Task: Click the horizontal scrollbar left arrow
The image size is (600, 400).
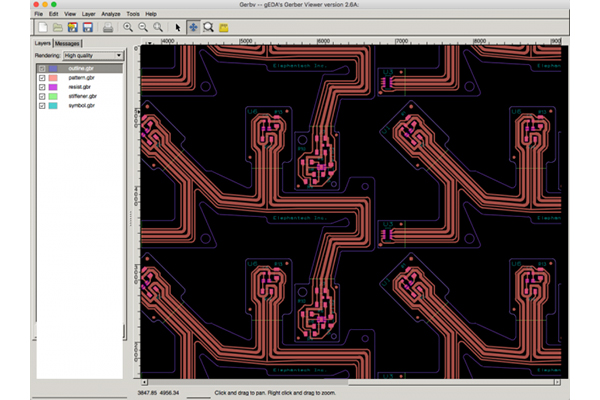Action: point(143,384)
